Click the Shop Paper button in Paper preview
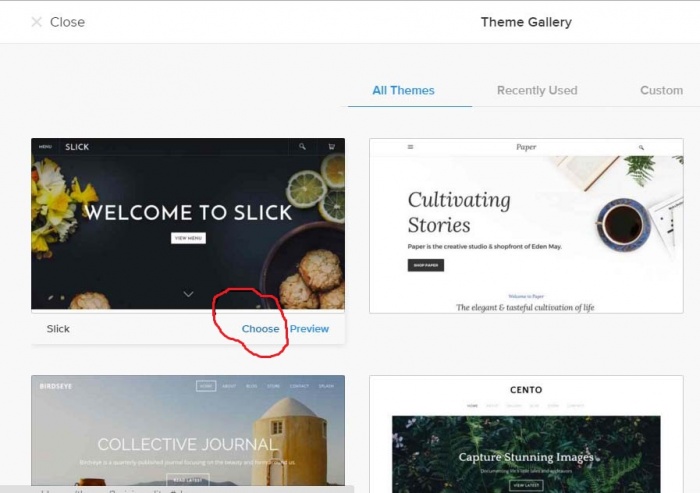Viewport: 700px width, 493px height. (x=425, y=265)
